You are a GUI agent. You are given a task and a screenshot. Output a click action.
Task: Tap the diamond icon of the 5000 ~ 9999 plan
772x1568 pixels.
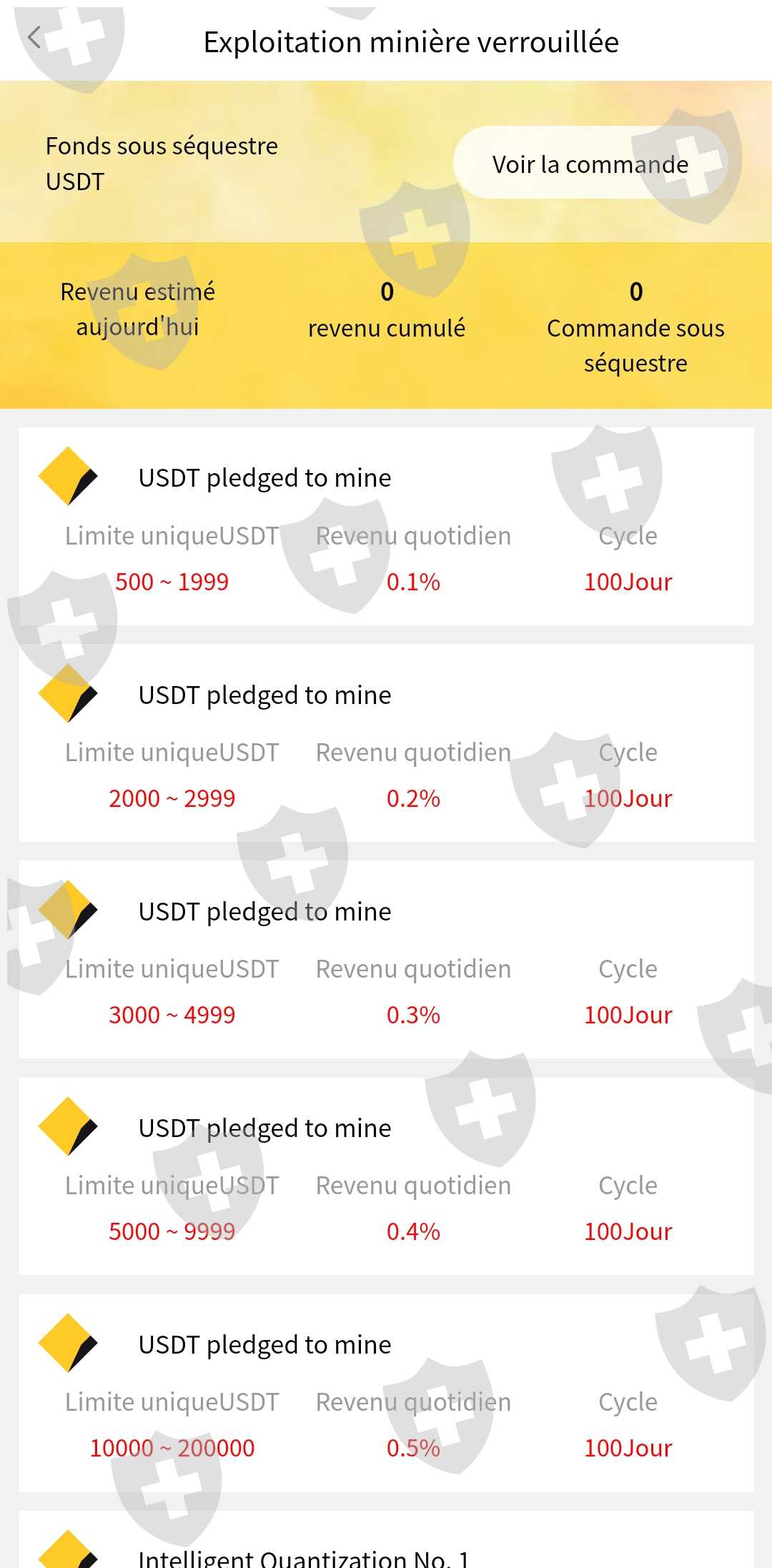point(67,1126)
